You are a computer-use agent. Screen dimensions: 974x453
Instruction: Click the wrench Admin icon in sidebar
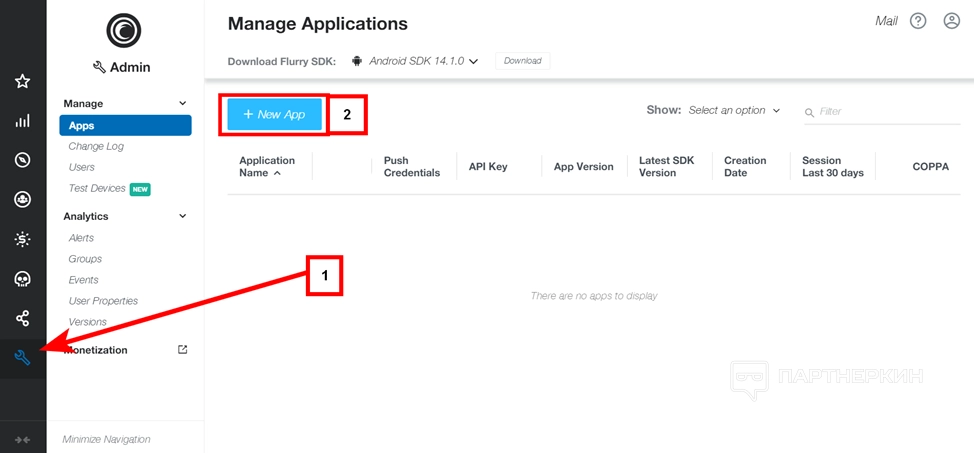(x=22, y=357)
